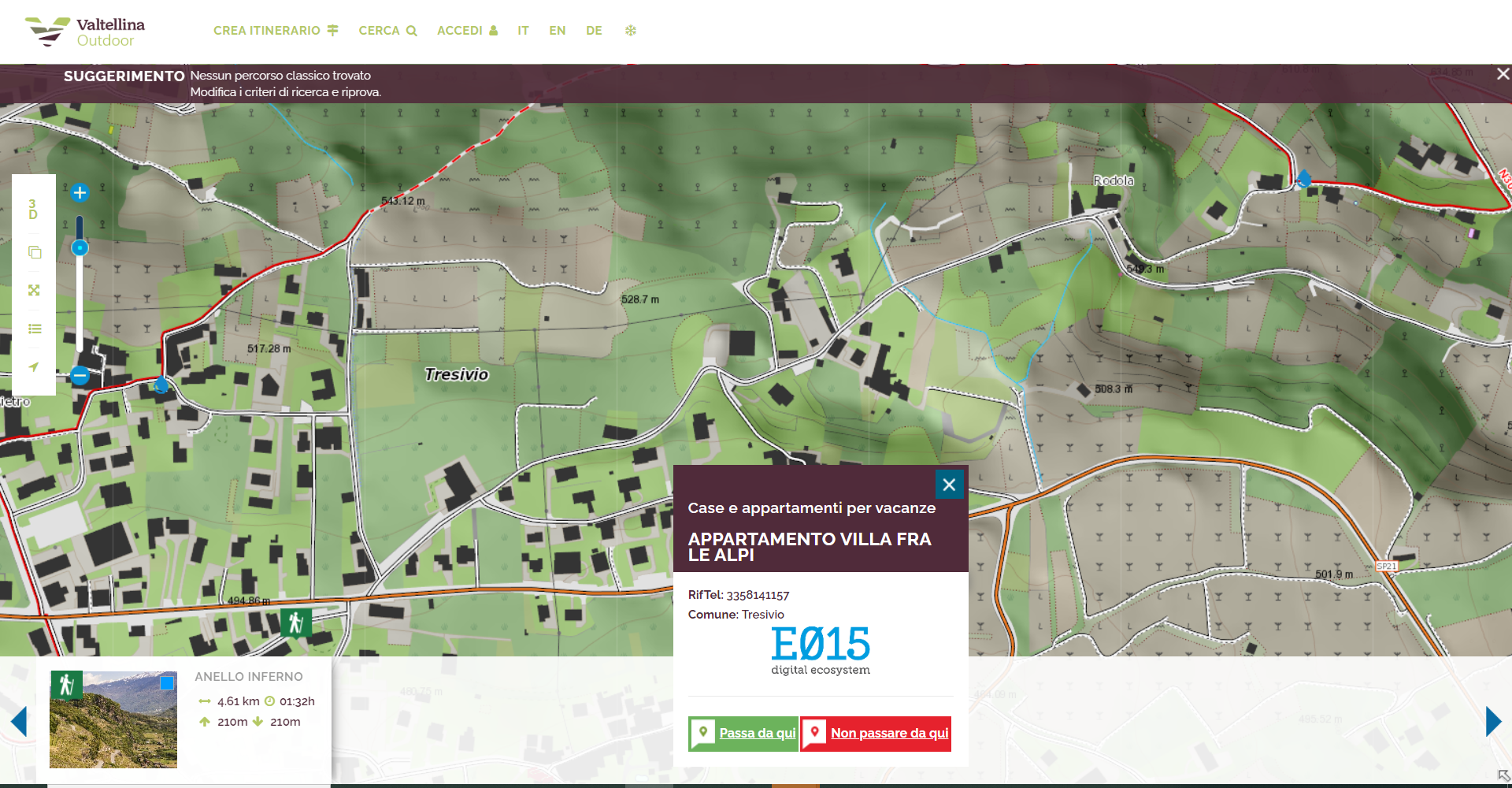Viewport: 1512px width, 788px height.
Task: Open the map layers icon
Action: [34, 252]
